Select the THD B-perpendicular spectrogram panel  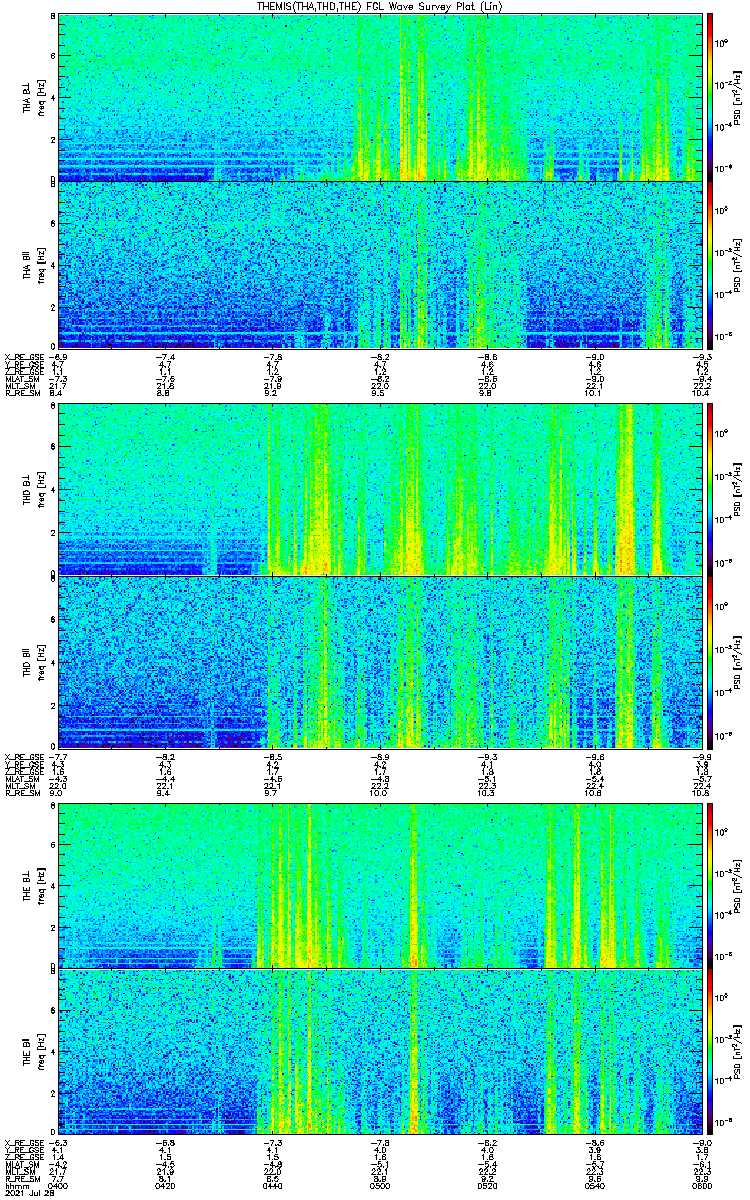[x=379, y=490]
